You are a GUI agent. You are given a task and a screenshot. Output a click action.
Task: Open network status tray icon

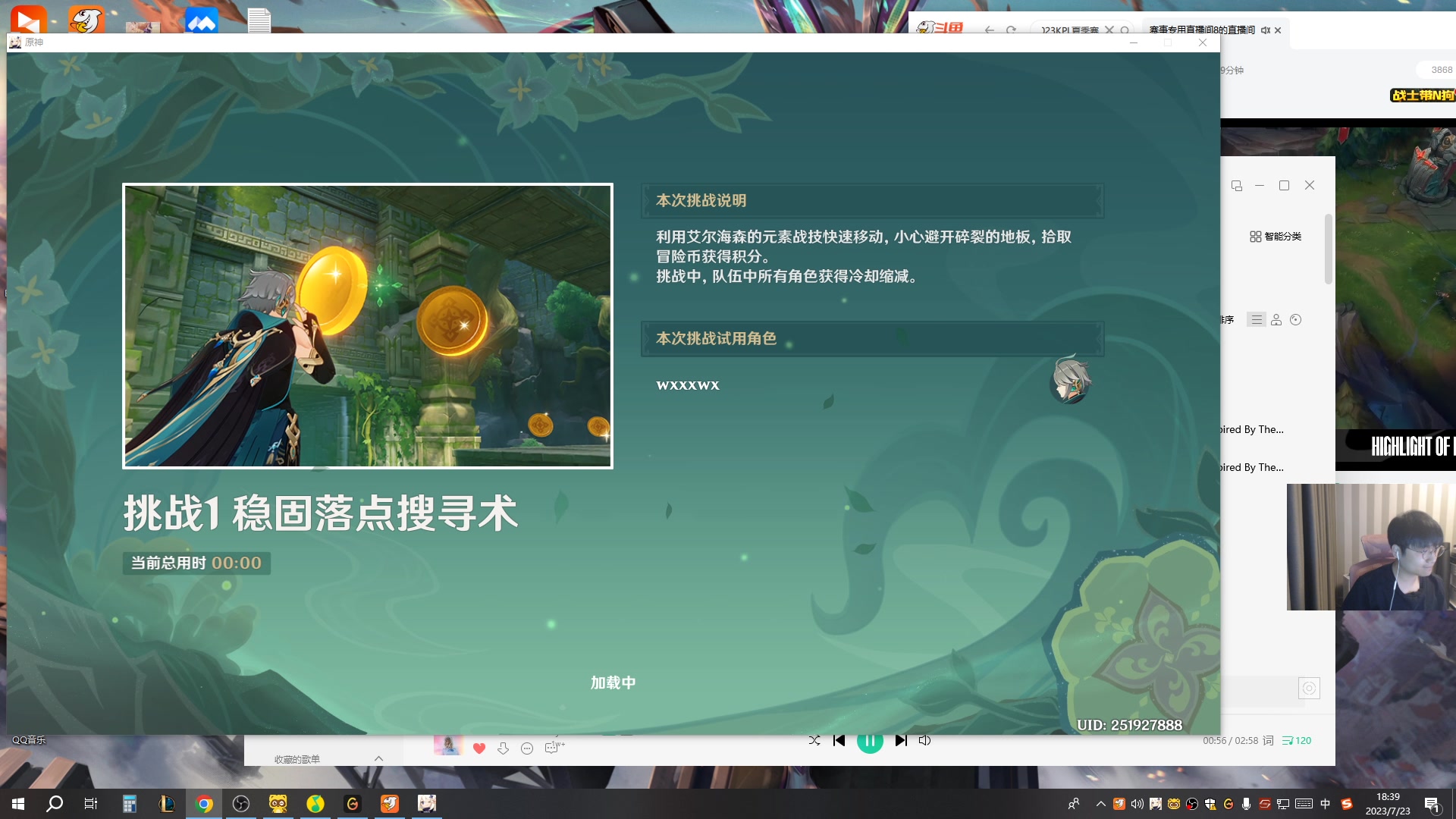1283,804
